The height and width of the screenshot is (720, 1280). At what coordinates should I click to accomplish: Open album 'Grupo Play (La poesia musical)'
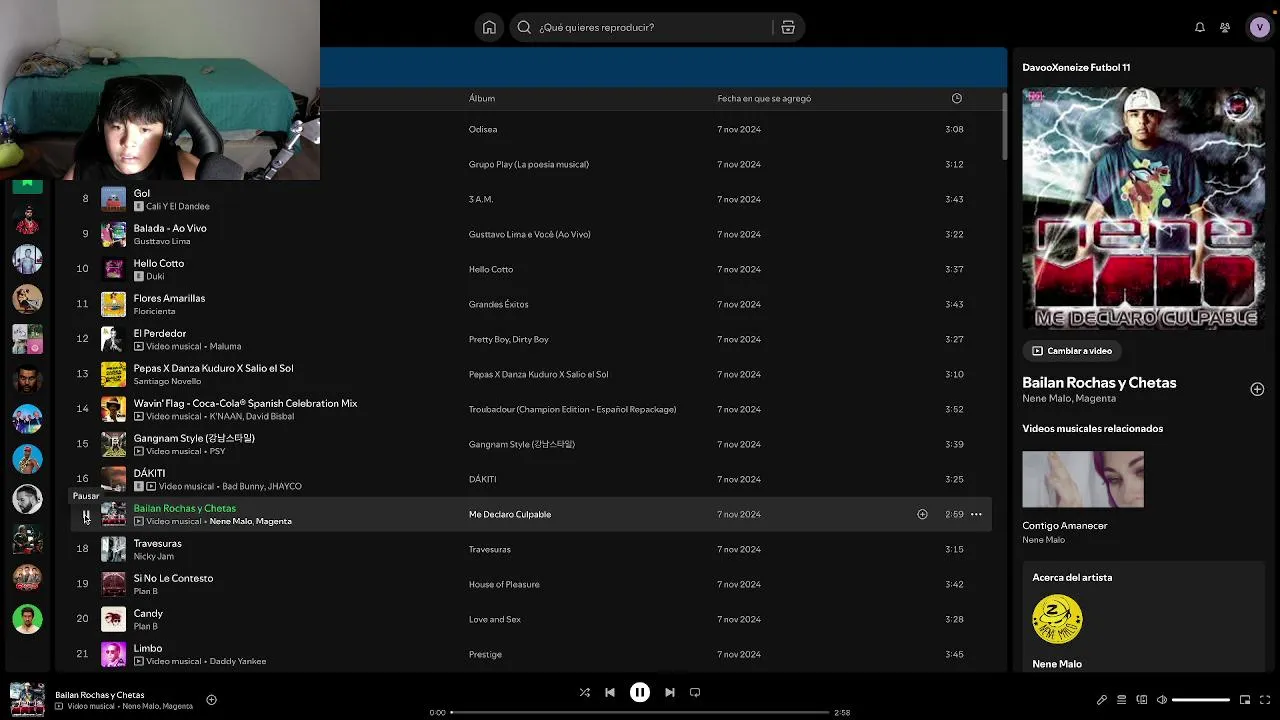pos(529,164)
